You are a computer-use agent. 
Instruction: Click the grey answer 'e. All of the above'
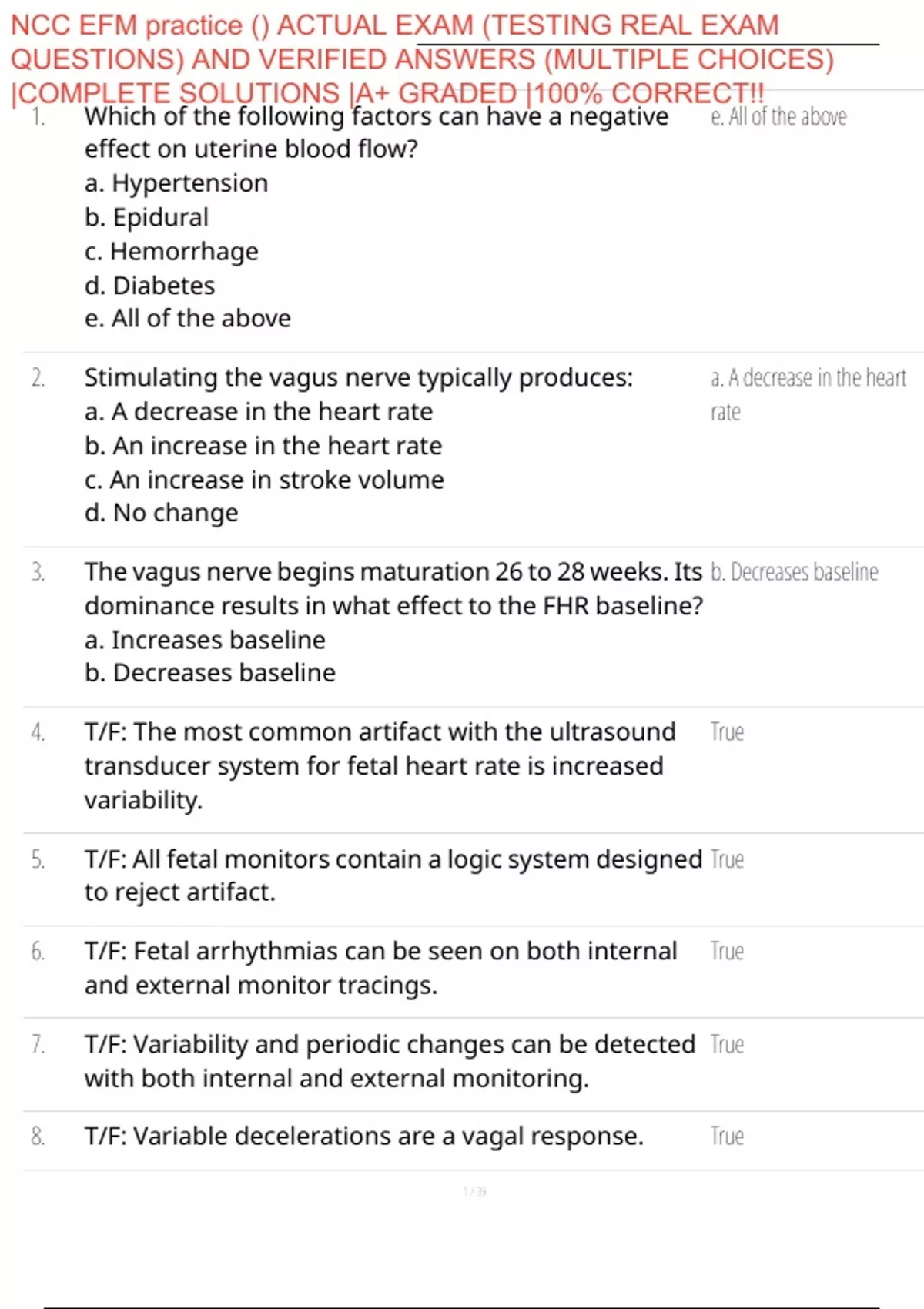(778, 116)
